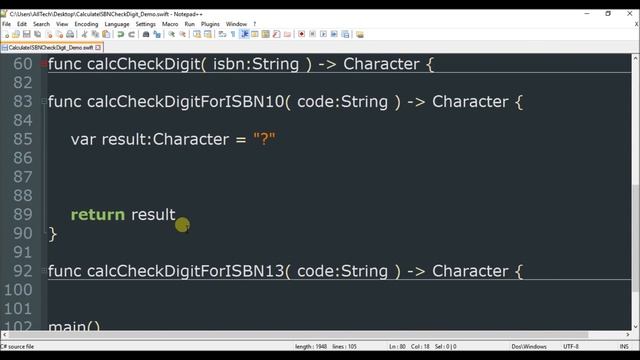Open the Function List panel icon
The image size is (640, 360).
point(276,35)
